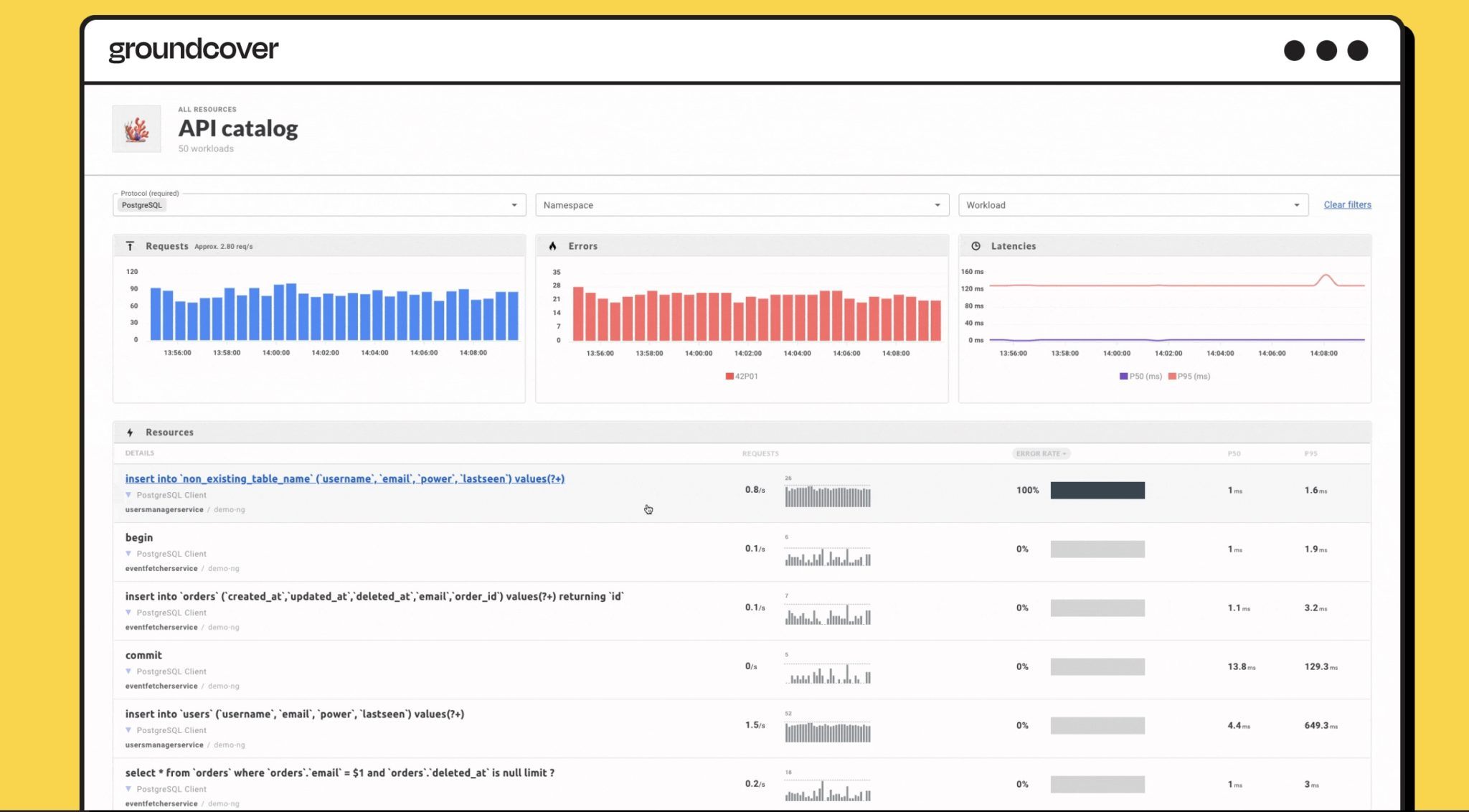Select the select * from orders query title
The width and height of the screenshot is (1469, 812).
tap(340, 773)
